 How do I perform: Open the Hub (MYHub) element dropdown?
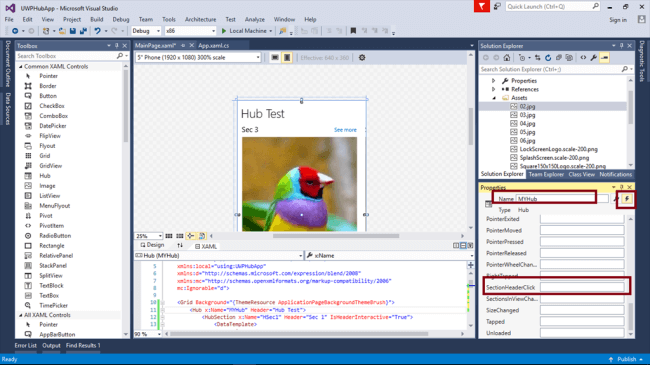tap(219, 256)
